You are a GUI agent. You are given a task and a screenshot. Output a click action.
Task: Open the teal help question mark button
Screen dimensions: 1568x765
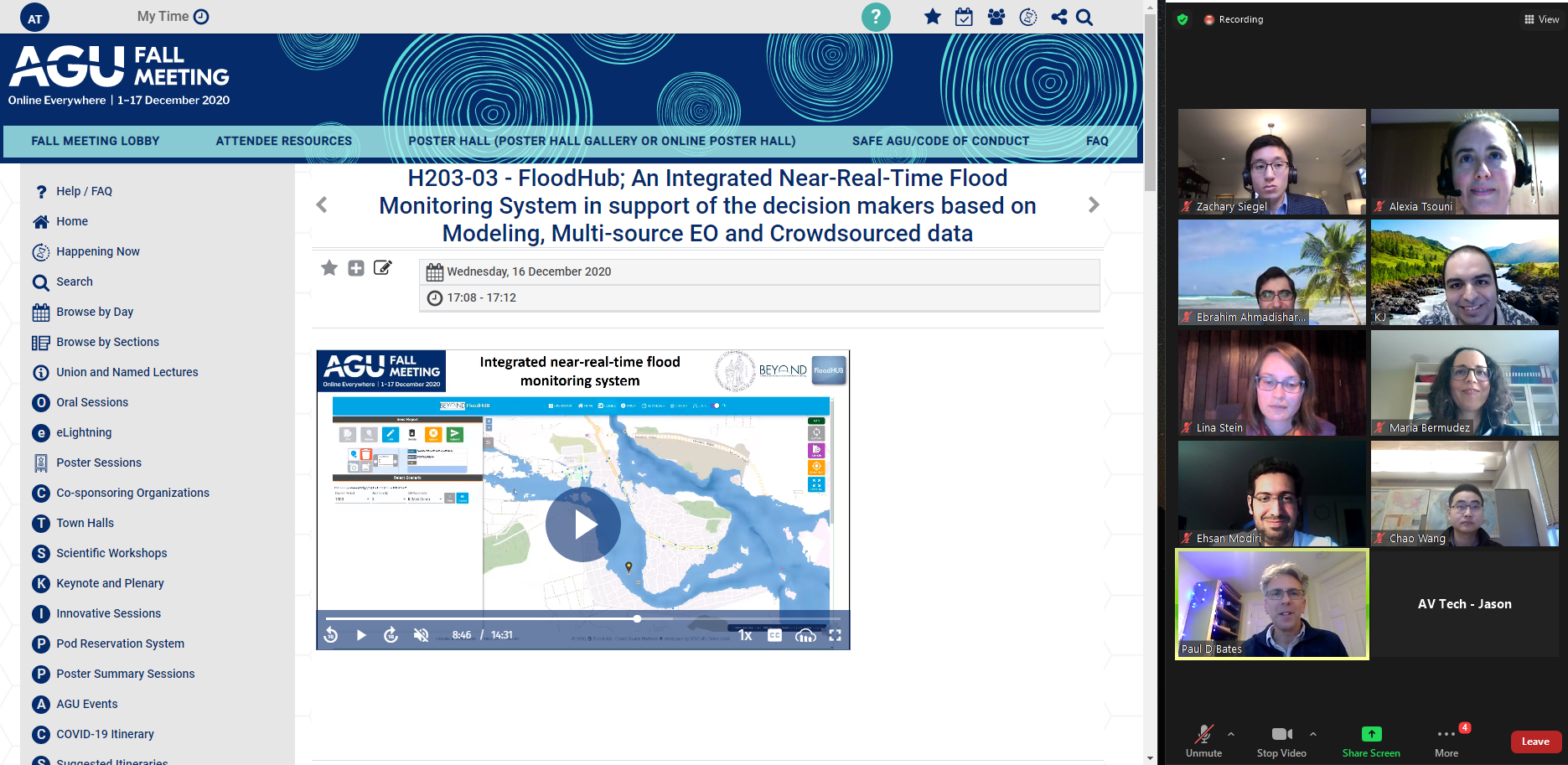pos(876,17)
